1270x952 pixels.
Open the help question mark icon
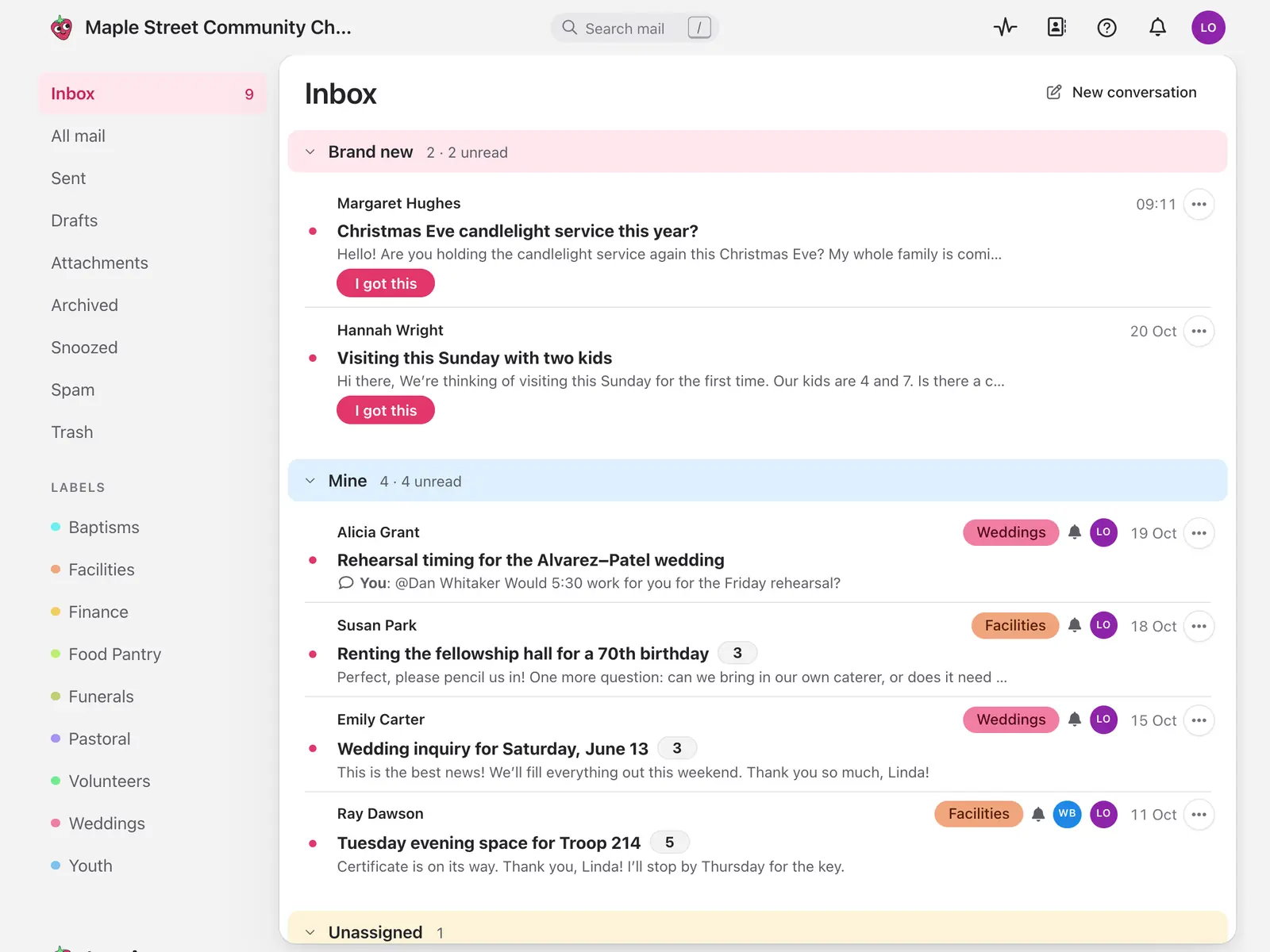coord(1106,28)
